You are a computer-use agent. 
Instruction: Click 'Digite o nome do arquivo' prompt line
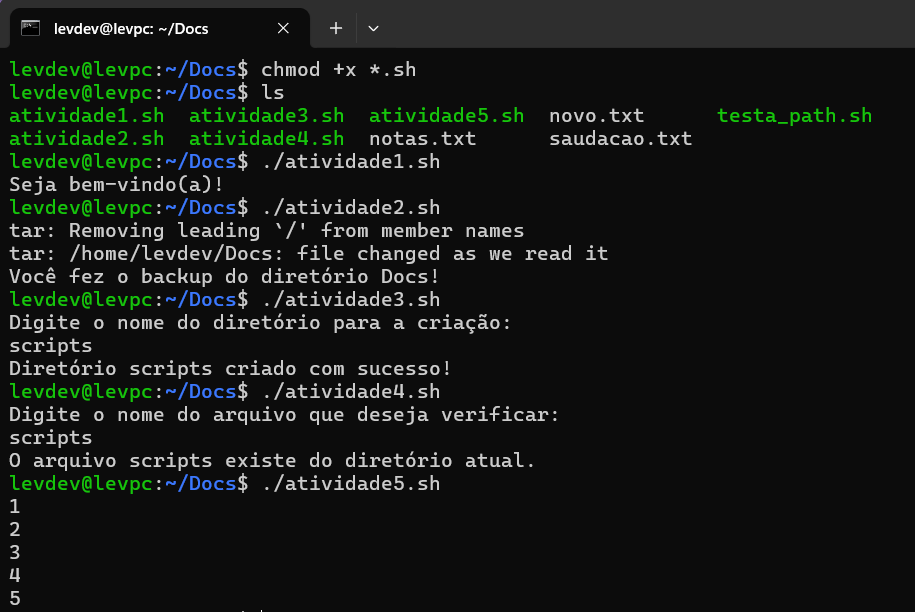[284, 415]
